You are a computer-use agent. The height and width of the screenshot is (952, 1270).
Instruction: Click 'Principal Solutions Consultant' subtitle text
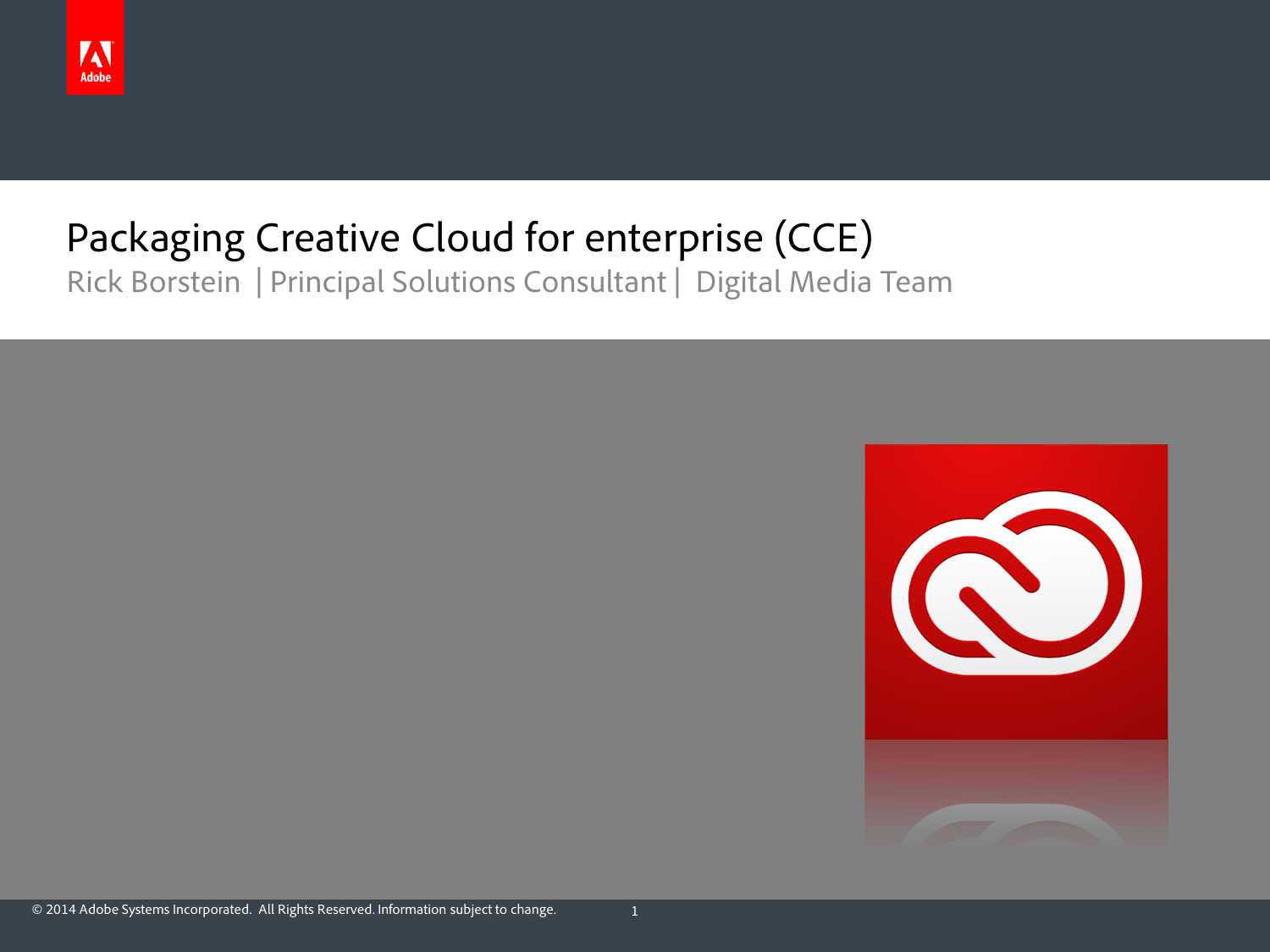[468, 282]
